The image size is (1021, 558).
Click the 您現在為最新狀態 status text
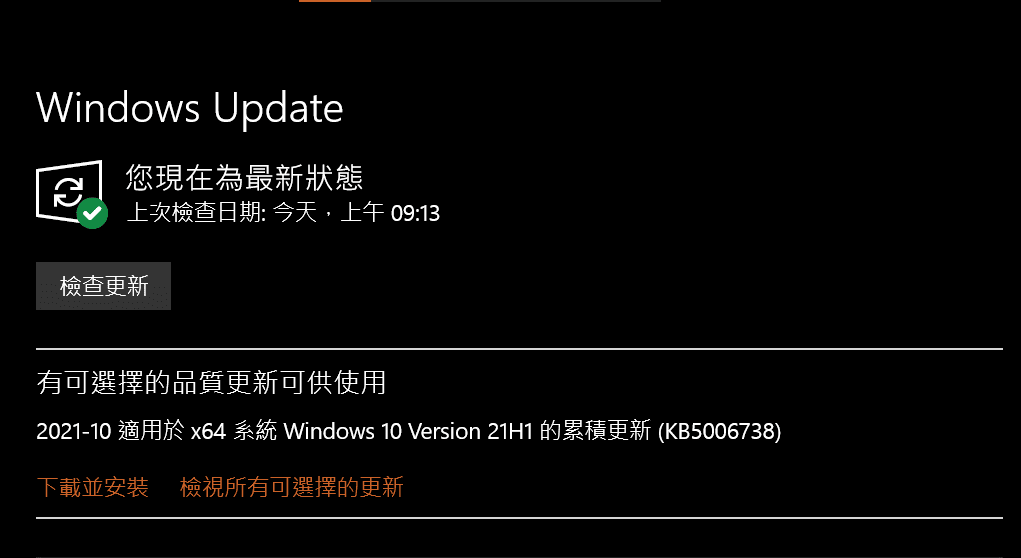(x=244, y=178)
